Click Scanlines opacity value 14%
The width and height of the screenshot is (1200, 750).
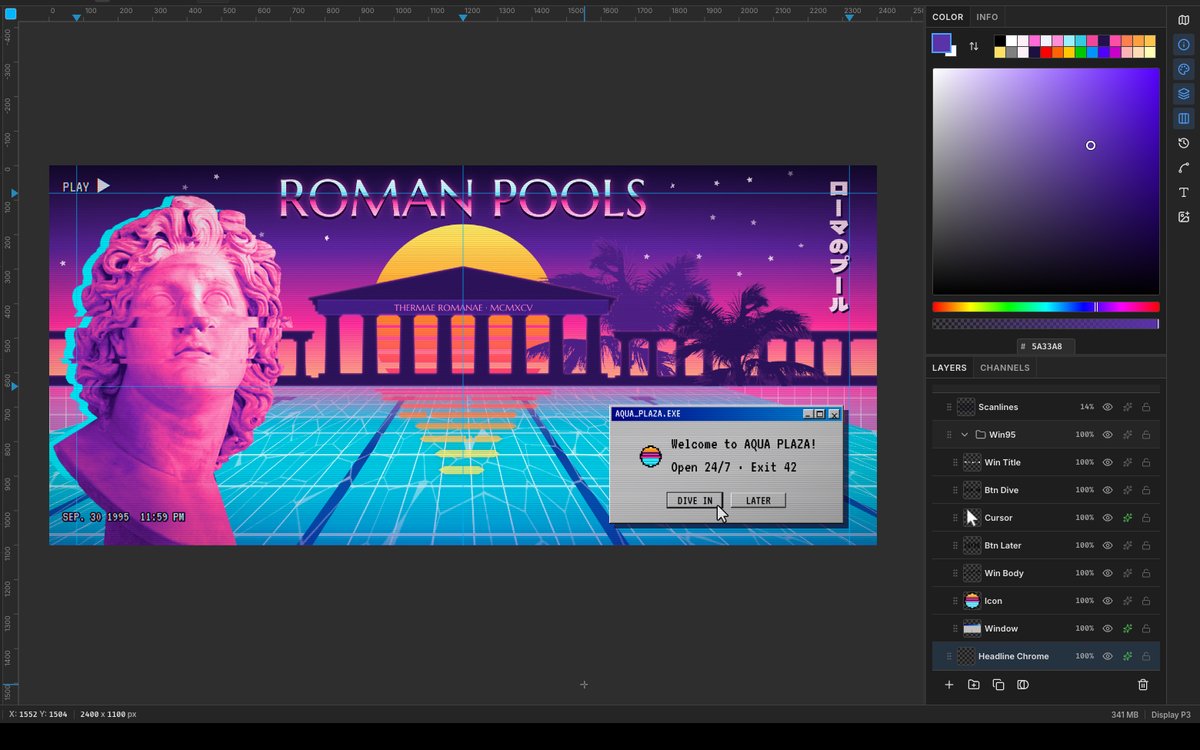click(1086, 407)
